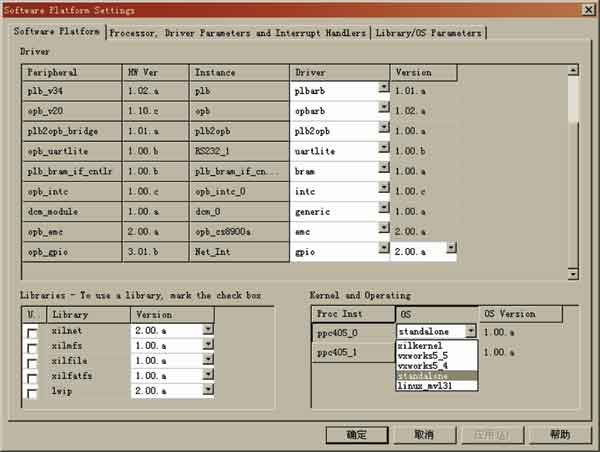Open driver dropdown for plb_v34 row
This screenshot has height=452, width=600.
384,87
